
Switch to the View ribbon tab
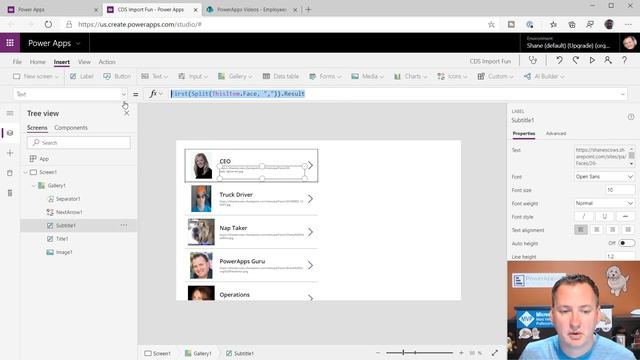[84, 62]
